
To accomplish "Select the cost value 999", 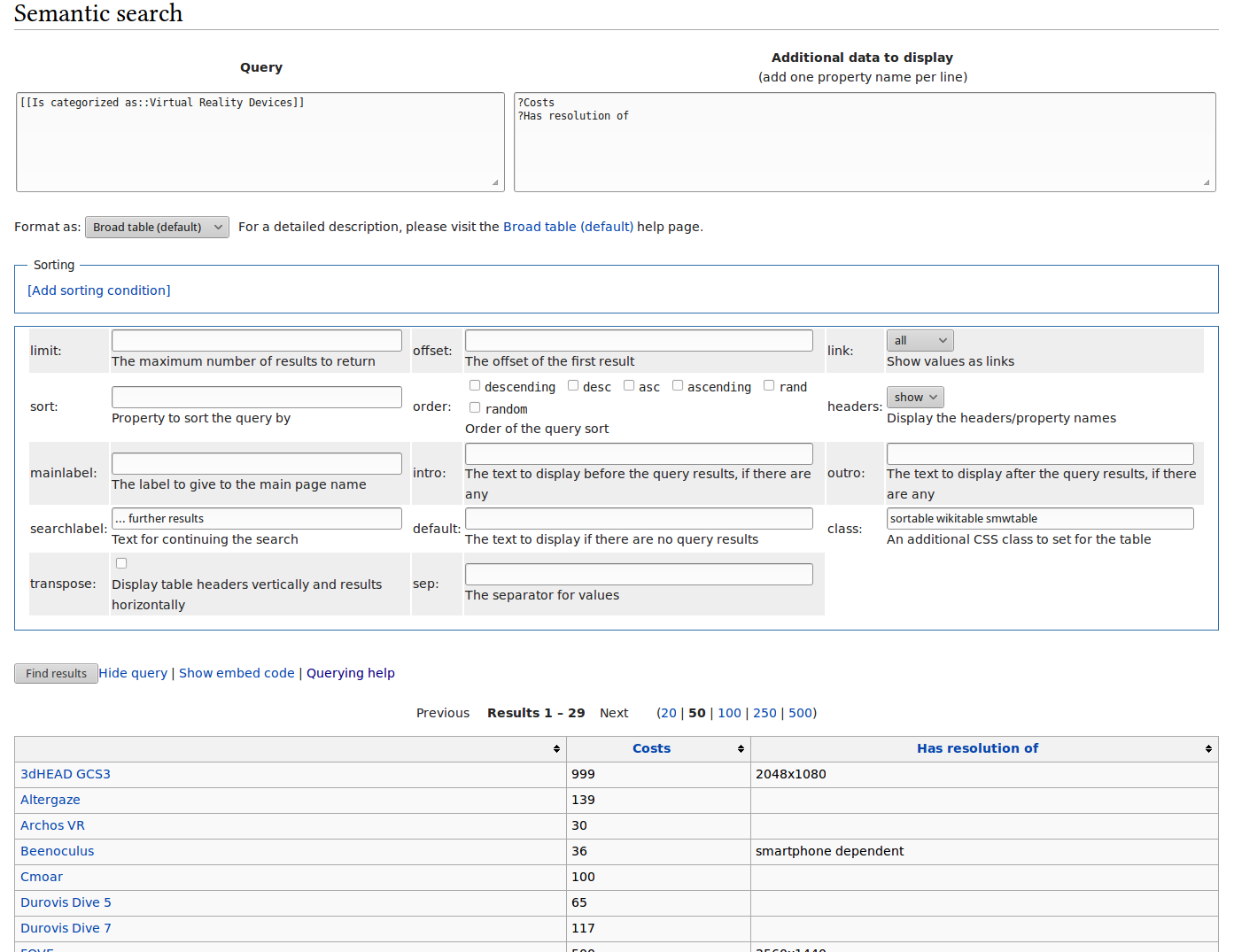I will coord(583,774).
